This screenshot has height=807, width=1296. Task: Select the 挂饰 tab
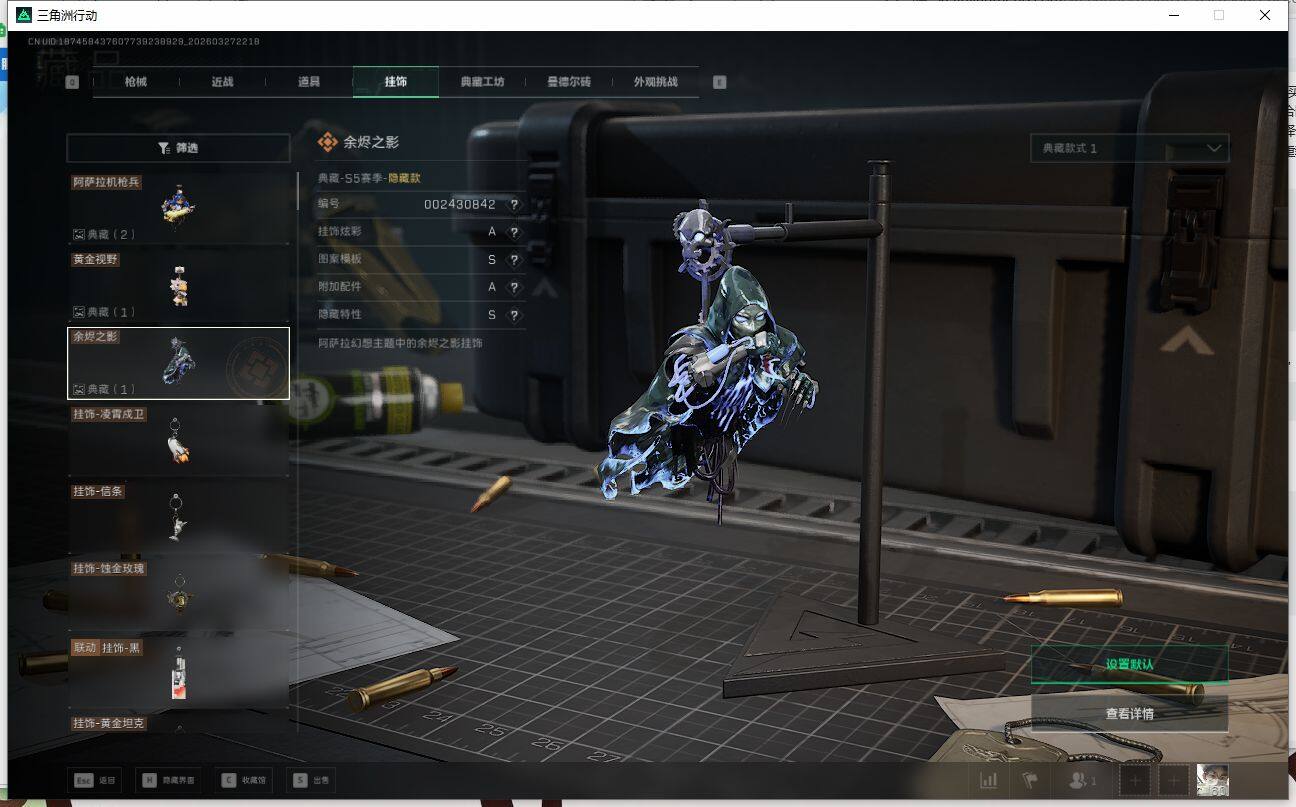(396, 82)
